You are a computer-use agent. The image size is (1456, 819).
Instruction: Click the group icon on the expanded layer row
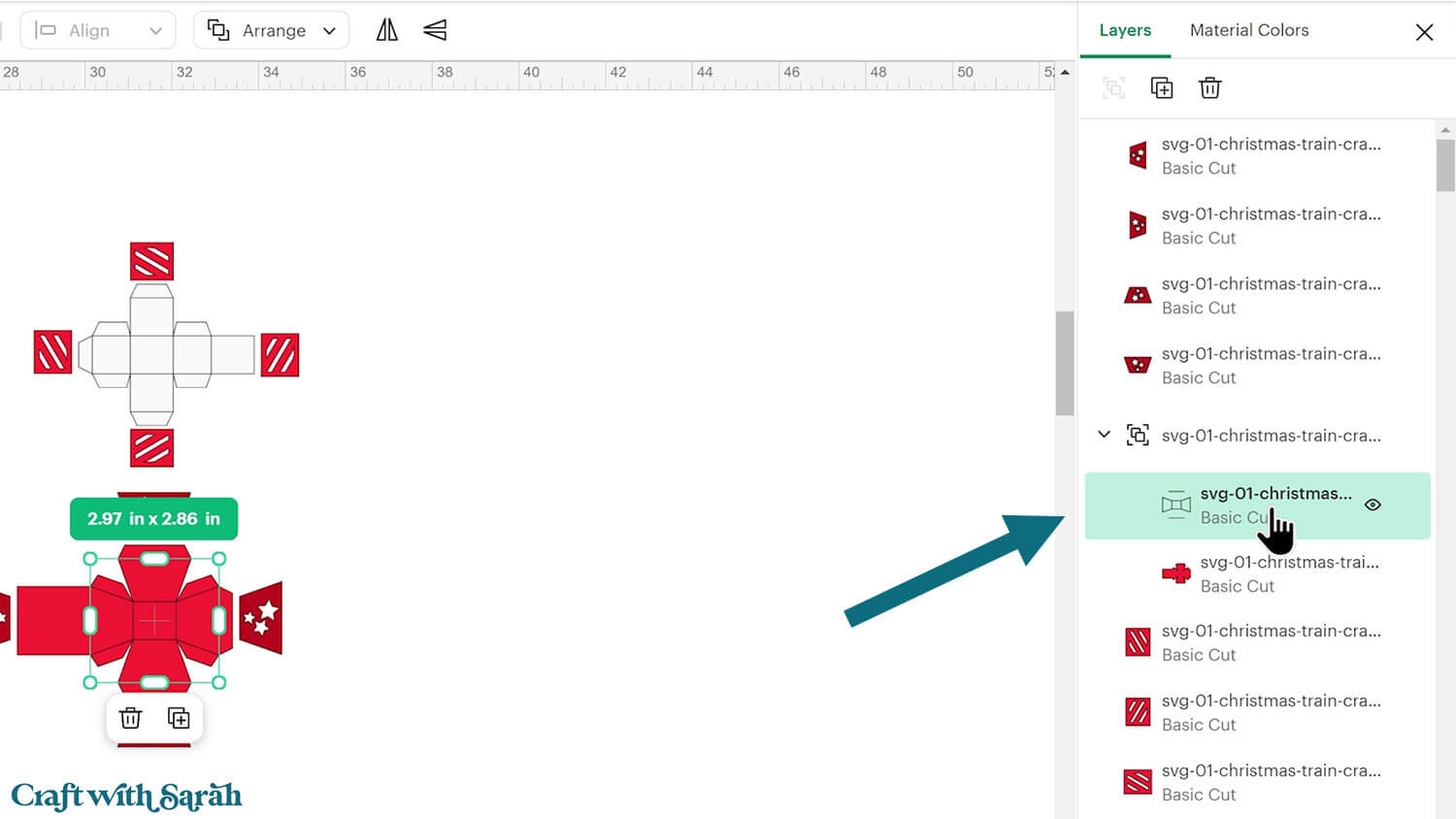1138,435
